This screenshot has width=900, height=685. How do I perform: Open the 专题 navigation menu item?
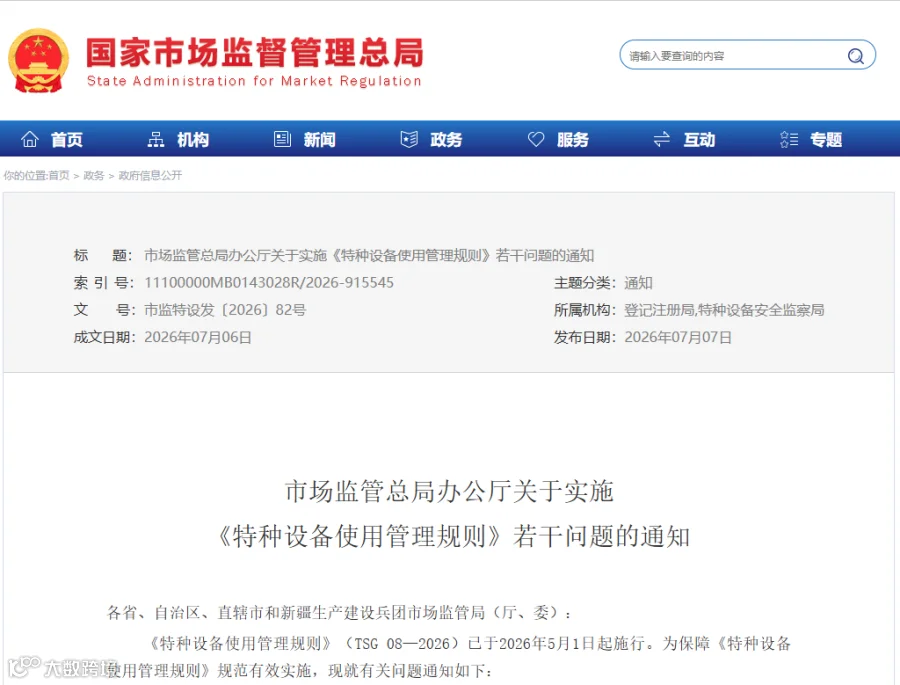click(826, 140)
